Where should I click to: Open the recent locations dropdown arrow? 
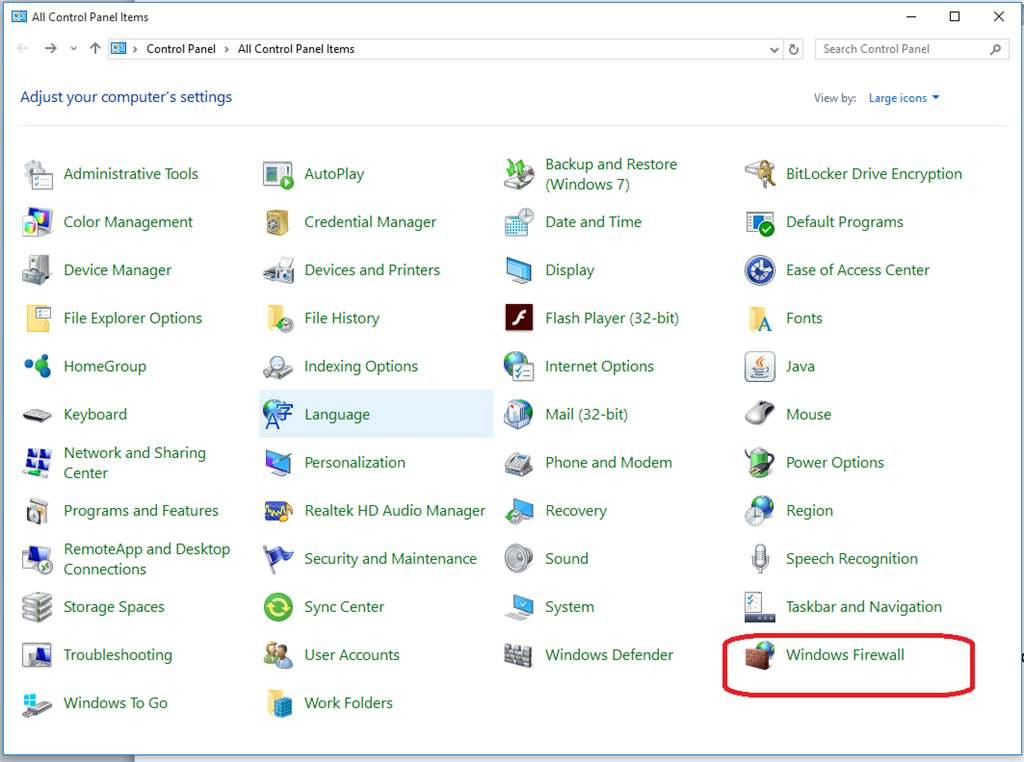click(73, 49)
